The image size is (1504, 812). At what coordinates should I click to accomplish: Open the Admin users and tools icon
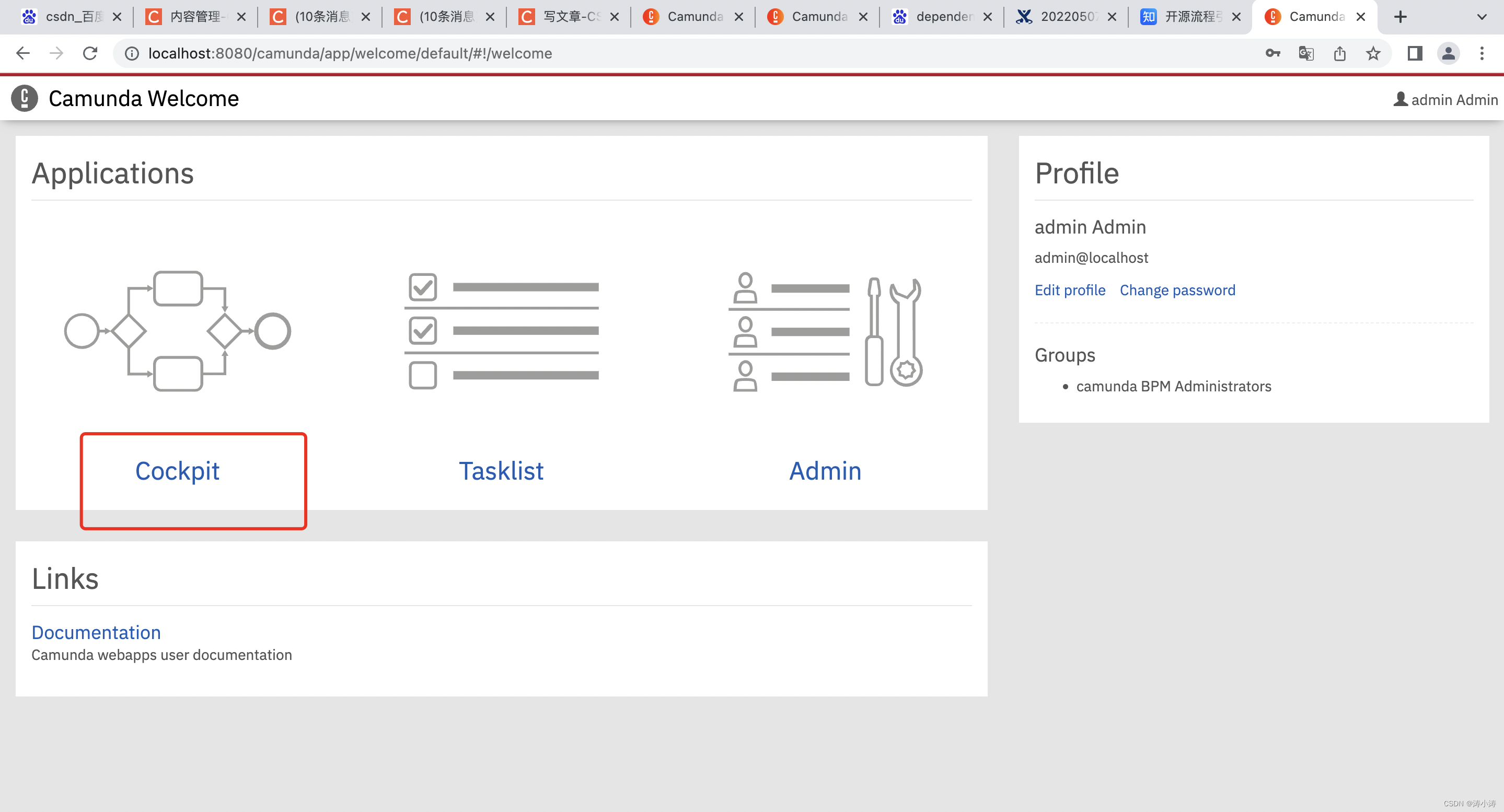[x=826, y=331]
